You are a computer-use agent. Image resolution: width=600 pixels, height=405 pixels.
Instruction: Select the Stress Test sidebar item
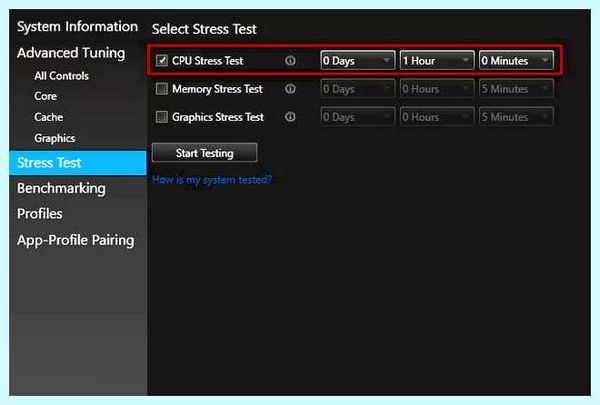coord(78,163)
